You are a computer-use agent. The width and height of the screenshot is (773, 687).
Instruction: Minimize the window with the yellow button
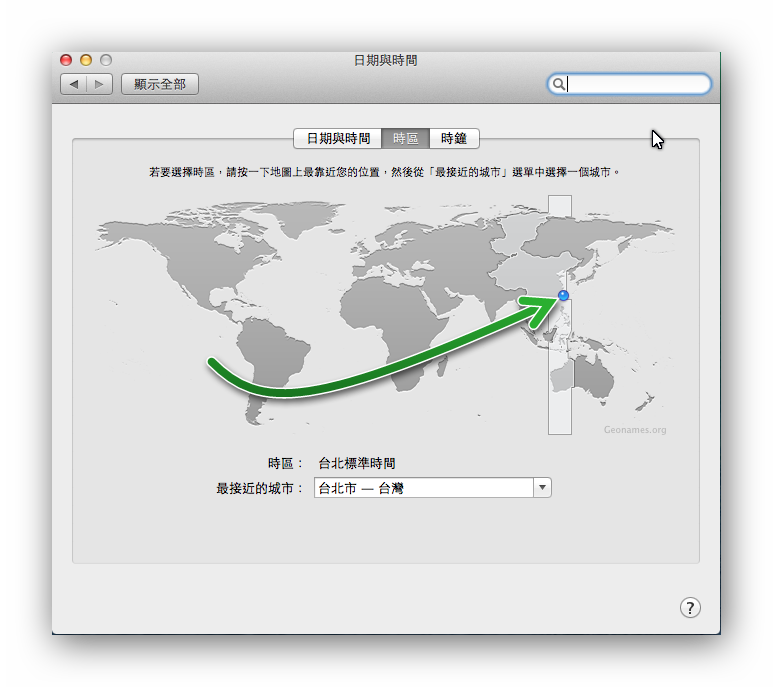[x=86, y=60]
